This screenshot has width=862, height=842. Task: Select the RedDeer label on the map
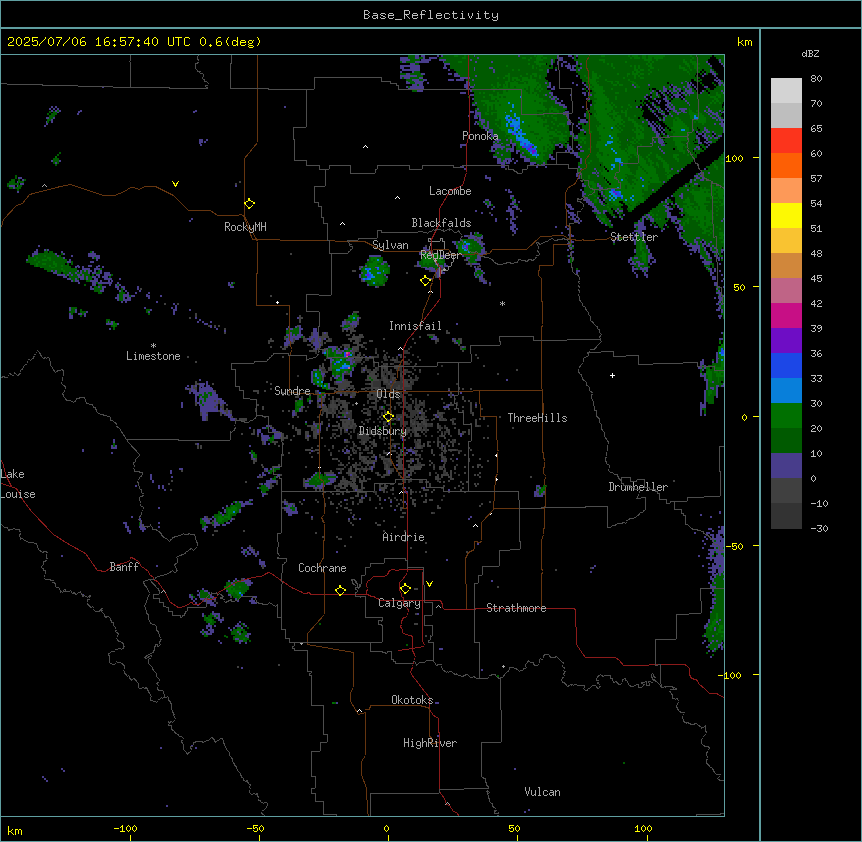pos(440,255)
